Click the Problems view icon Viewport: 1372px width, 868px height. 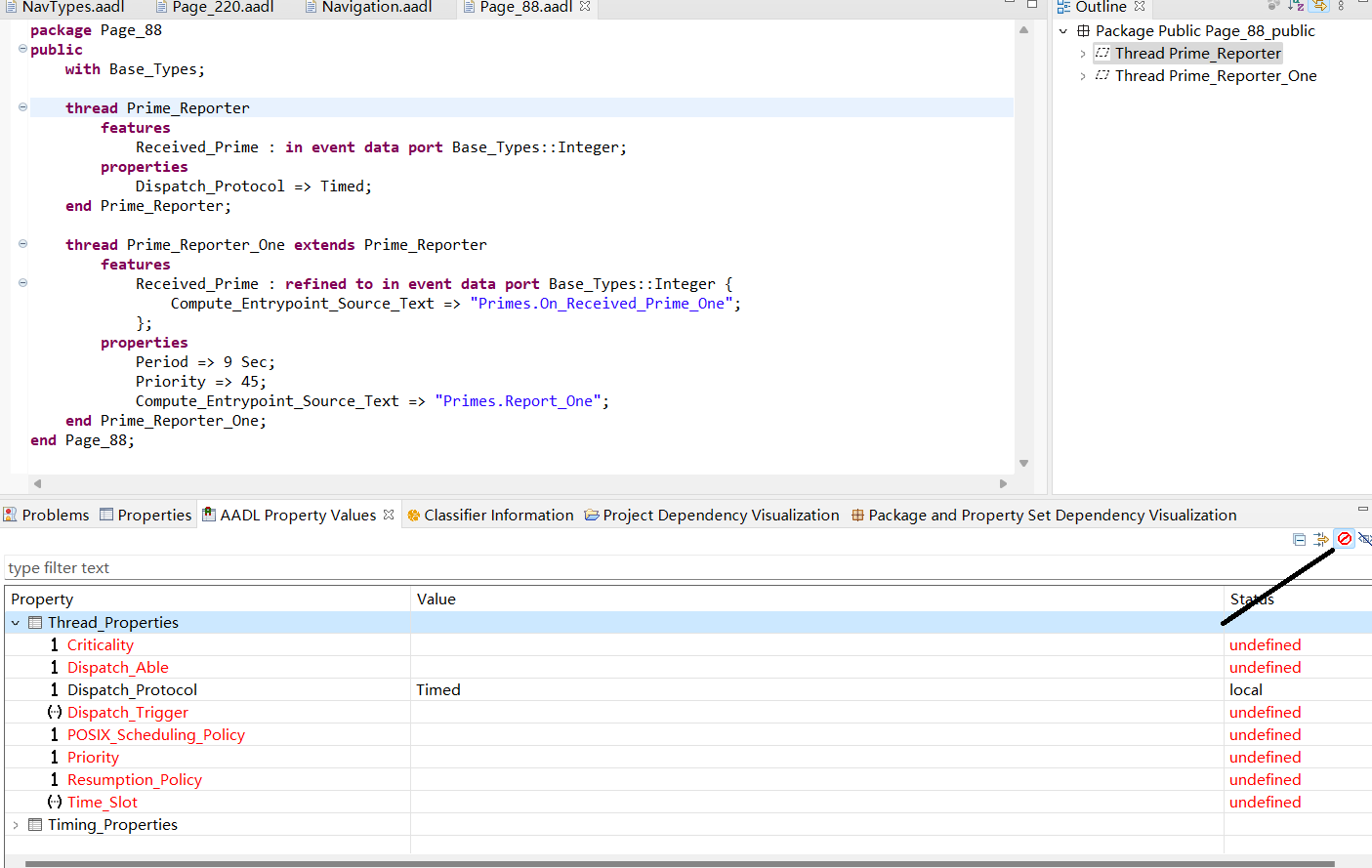pos(10,515)
